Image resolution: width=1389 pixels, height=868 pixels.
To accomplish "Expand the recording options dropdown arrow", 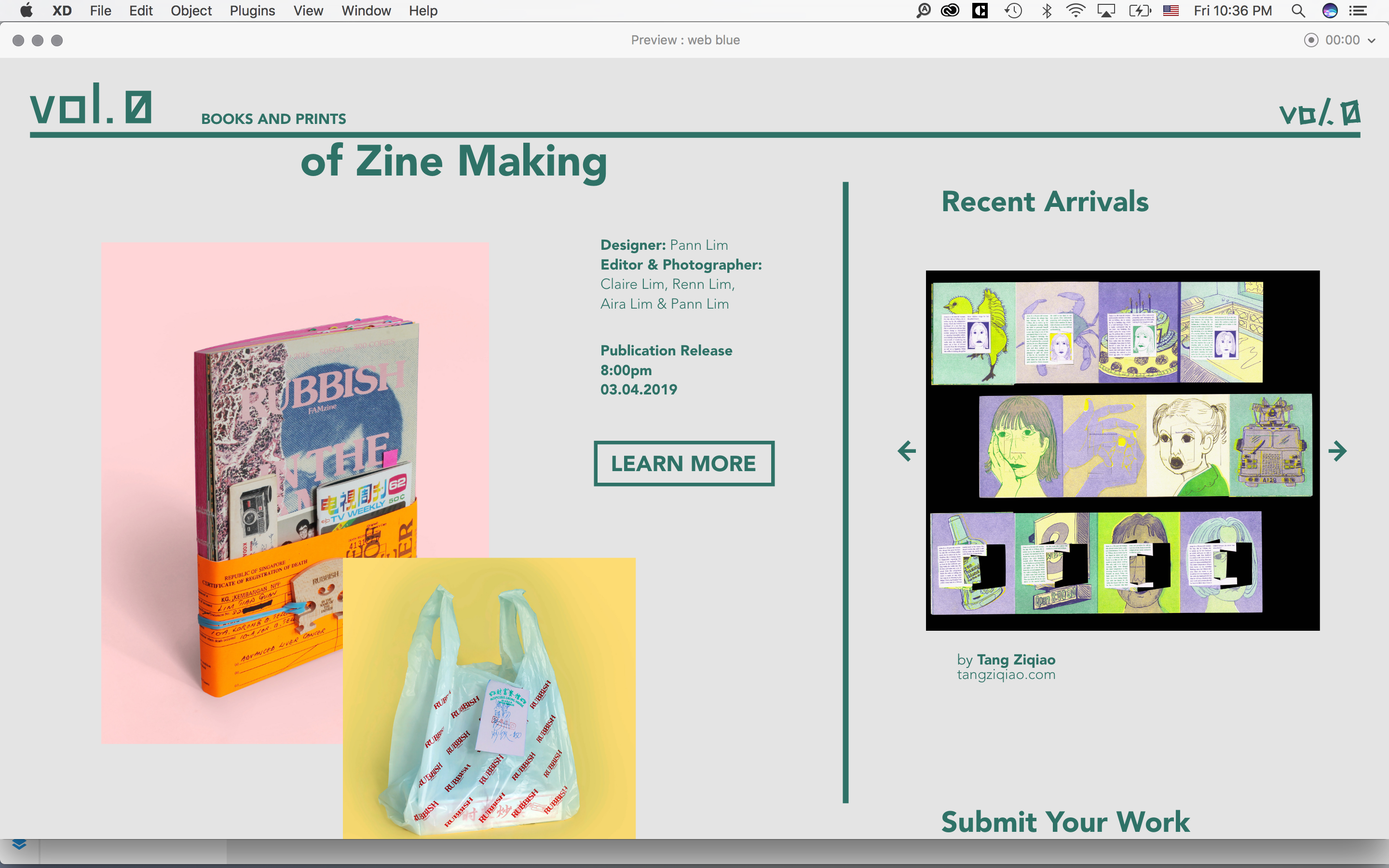I will point(1372,41).
